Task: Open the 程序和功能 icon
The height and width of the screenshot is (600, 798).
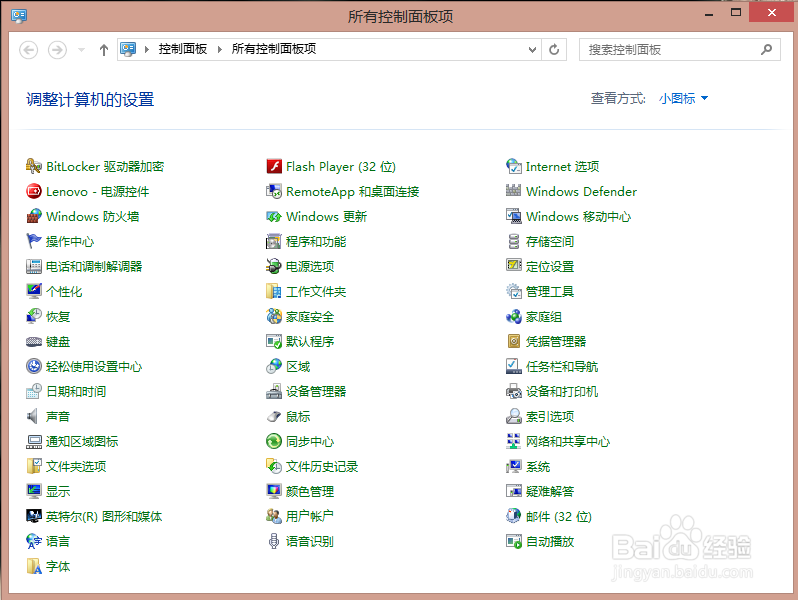Action: click(274, 241)
